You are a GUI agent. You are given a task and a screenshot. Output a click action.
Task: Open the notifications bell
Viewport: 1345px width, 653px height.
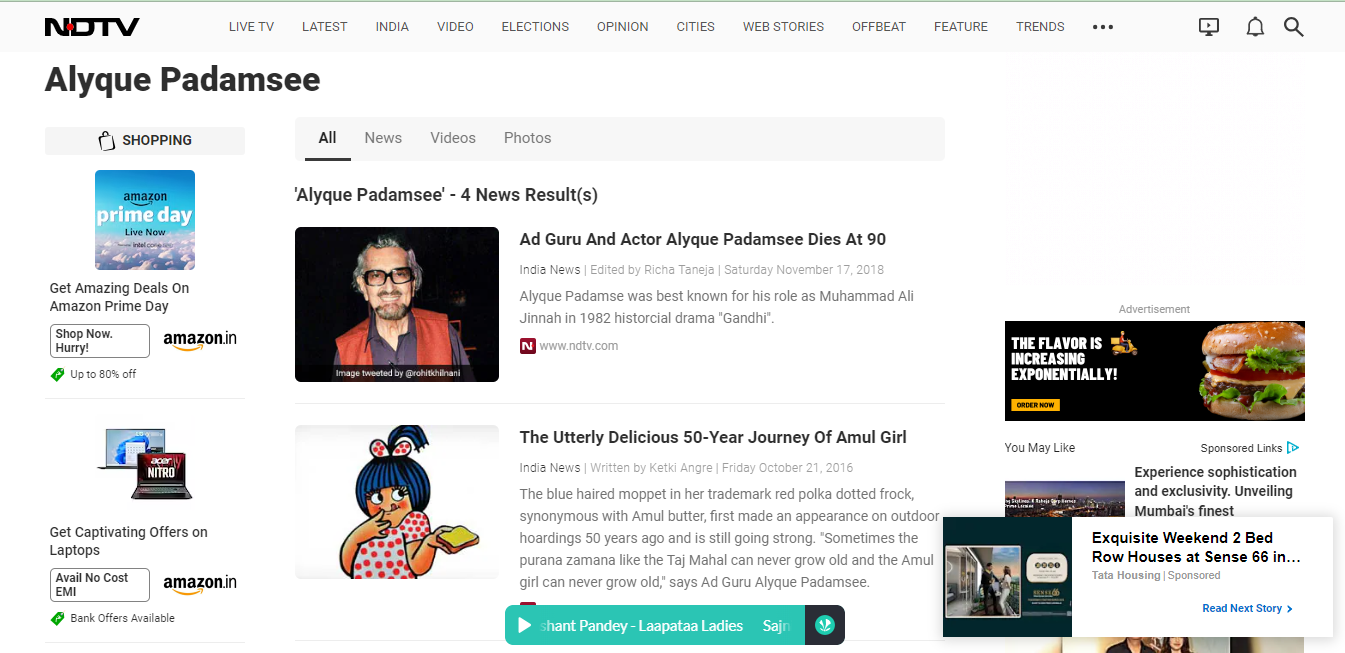coord(1255,27)
